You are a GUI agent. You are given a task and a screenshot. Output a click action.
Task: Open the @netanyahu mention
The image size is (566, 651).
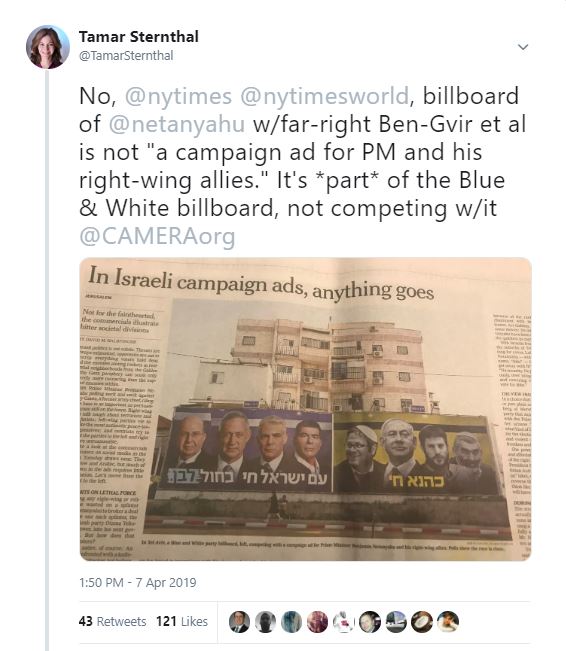[x=176, y=124]
